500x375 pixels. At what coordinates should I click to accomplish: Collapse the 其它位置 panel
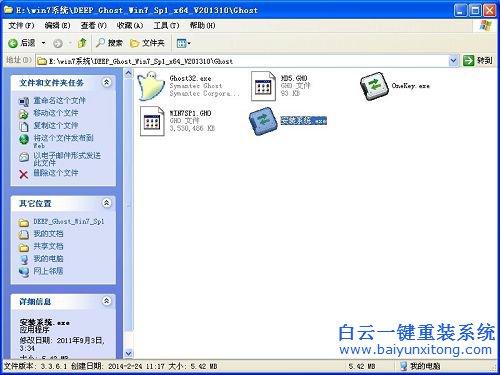pos(106,203)
